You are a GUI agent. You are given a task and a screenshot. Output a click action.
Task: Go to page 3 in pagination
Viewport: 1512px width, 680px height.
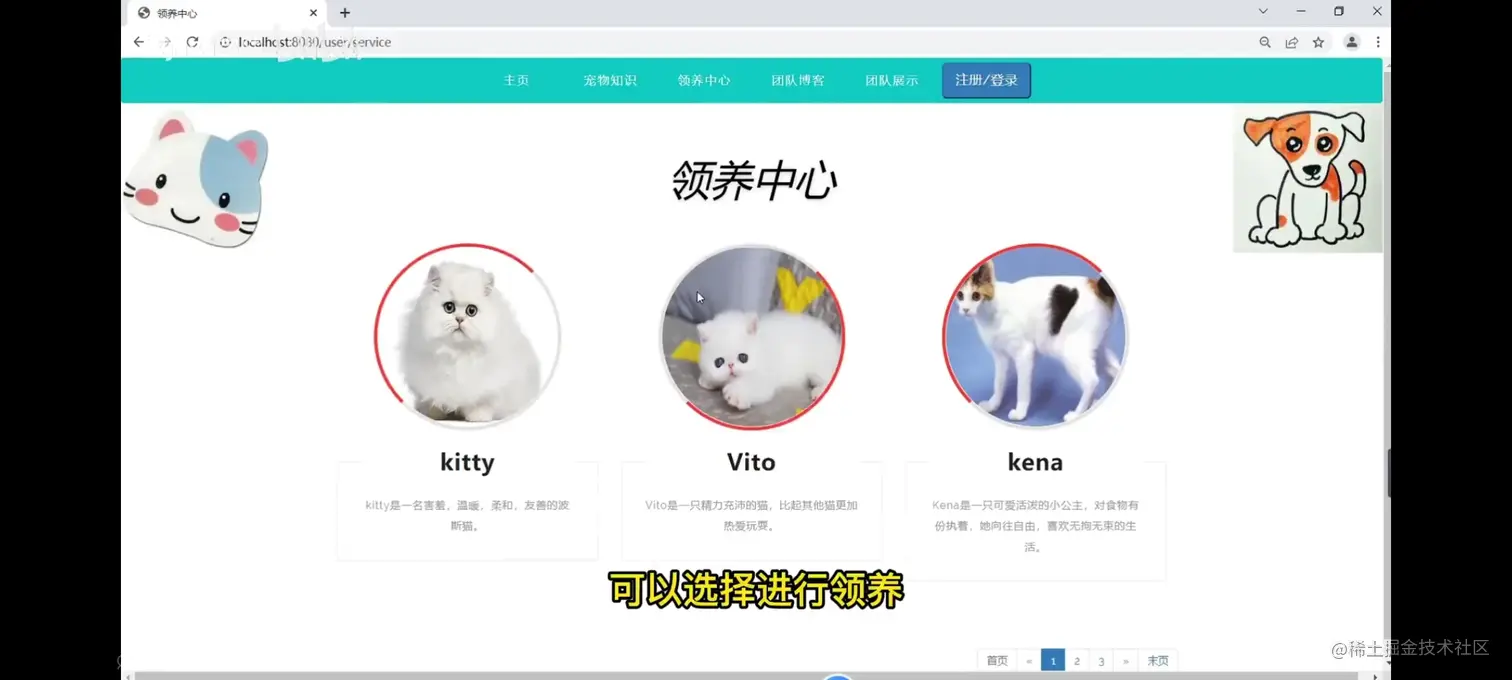click(x=1101, y=661)
